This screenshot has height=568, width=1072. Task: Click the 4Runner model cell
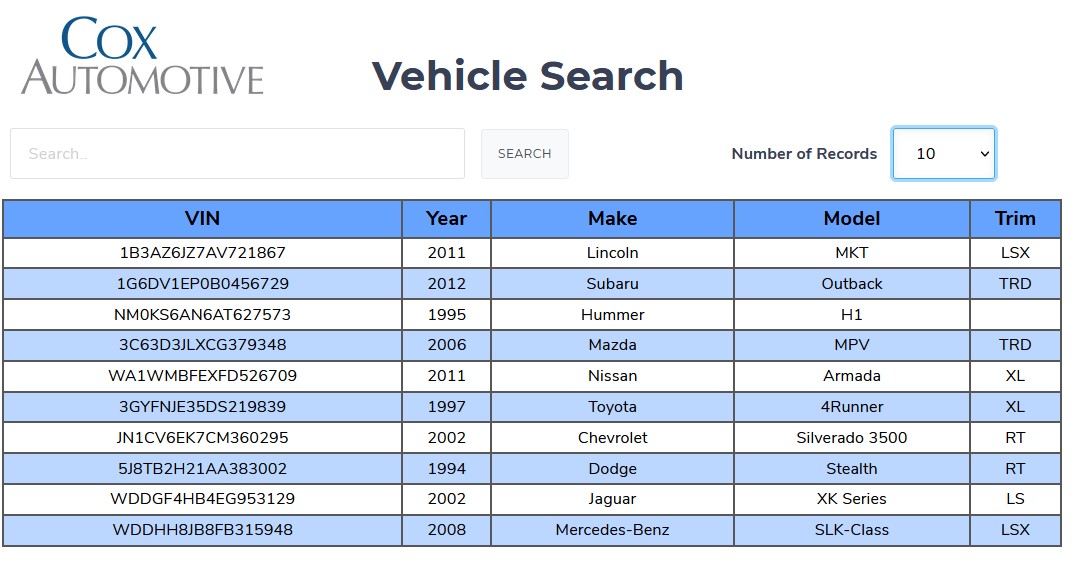pos(852,407)
